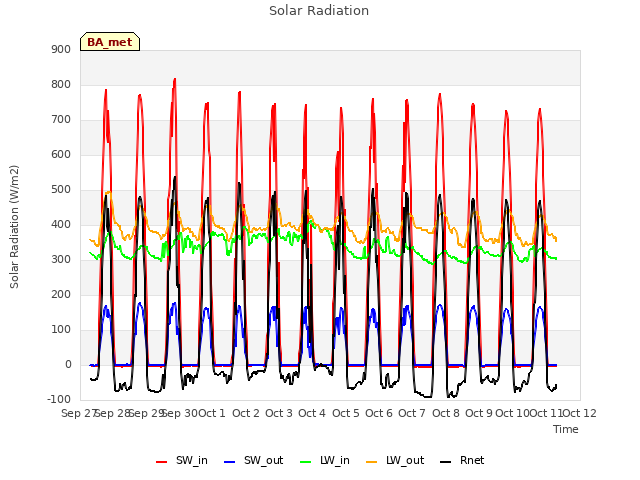Click the 500 y-axis tick label
Screen dimensions: 640x480
coord(61,190)
